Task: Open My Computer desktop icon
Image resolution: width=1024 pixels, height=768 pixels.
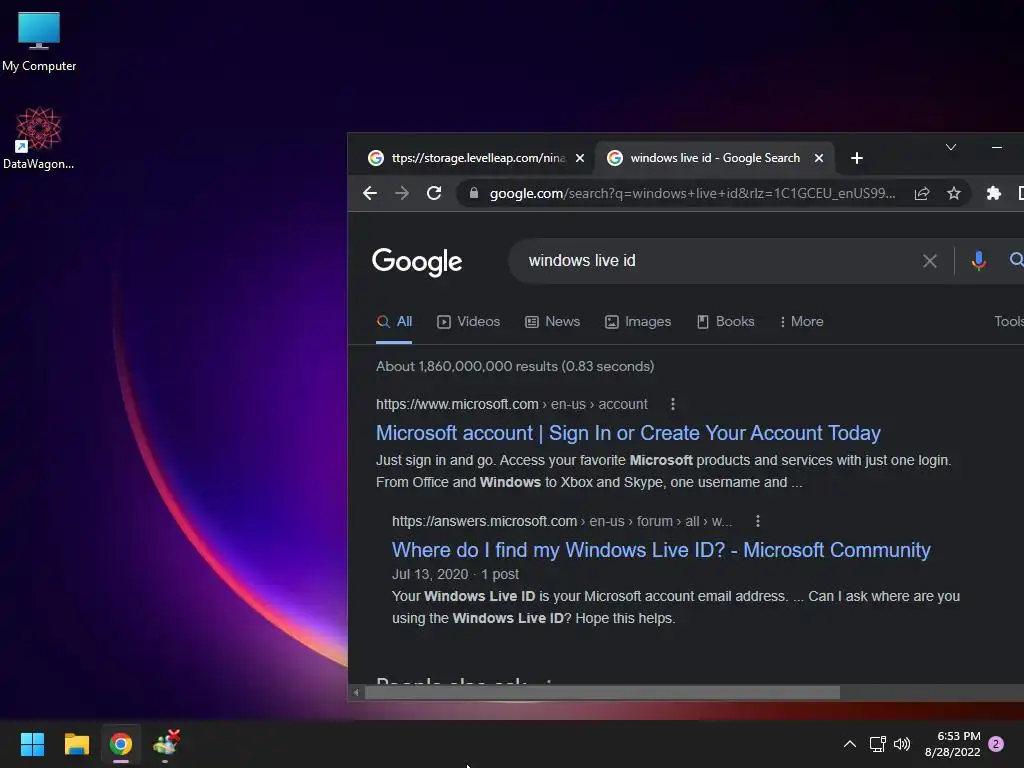Action: pos(39,41)
